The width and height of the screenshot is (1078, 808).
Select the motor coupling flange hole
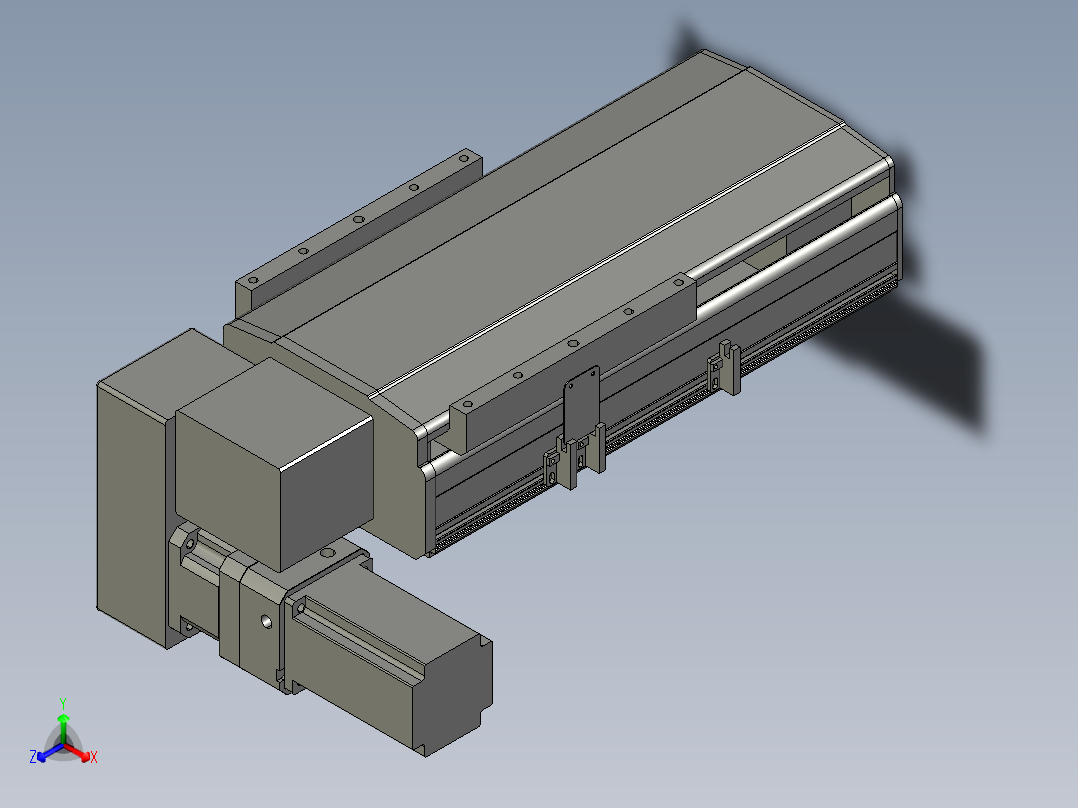coord(266,623)
